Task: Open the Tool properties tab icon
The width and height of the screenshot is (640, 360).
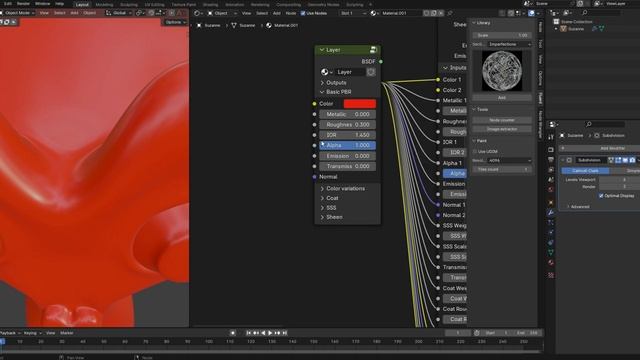Action: click(x=551, y=137)
